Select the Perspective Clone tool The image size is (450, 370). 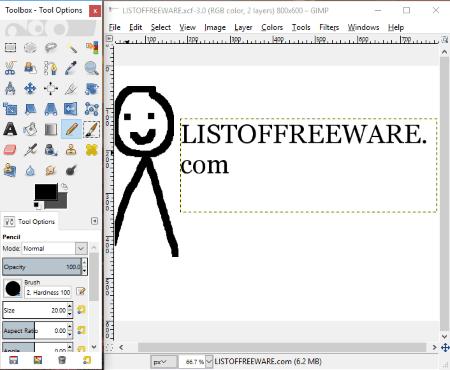[10, 170]
